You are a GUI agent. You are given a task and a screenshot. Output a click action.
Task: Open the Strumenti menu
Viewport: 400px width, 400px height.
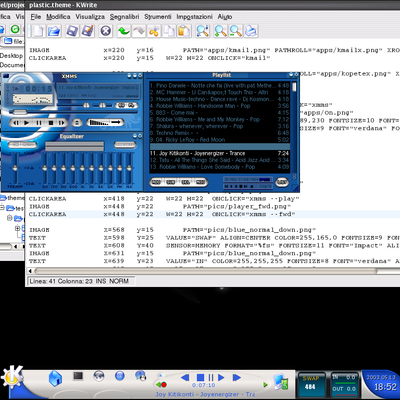click(158, 17)
